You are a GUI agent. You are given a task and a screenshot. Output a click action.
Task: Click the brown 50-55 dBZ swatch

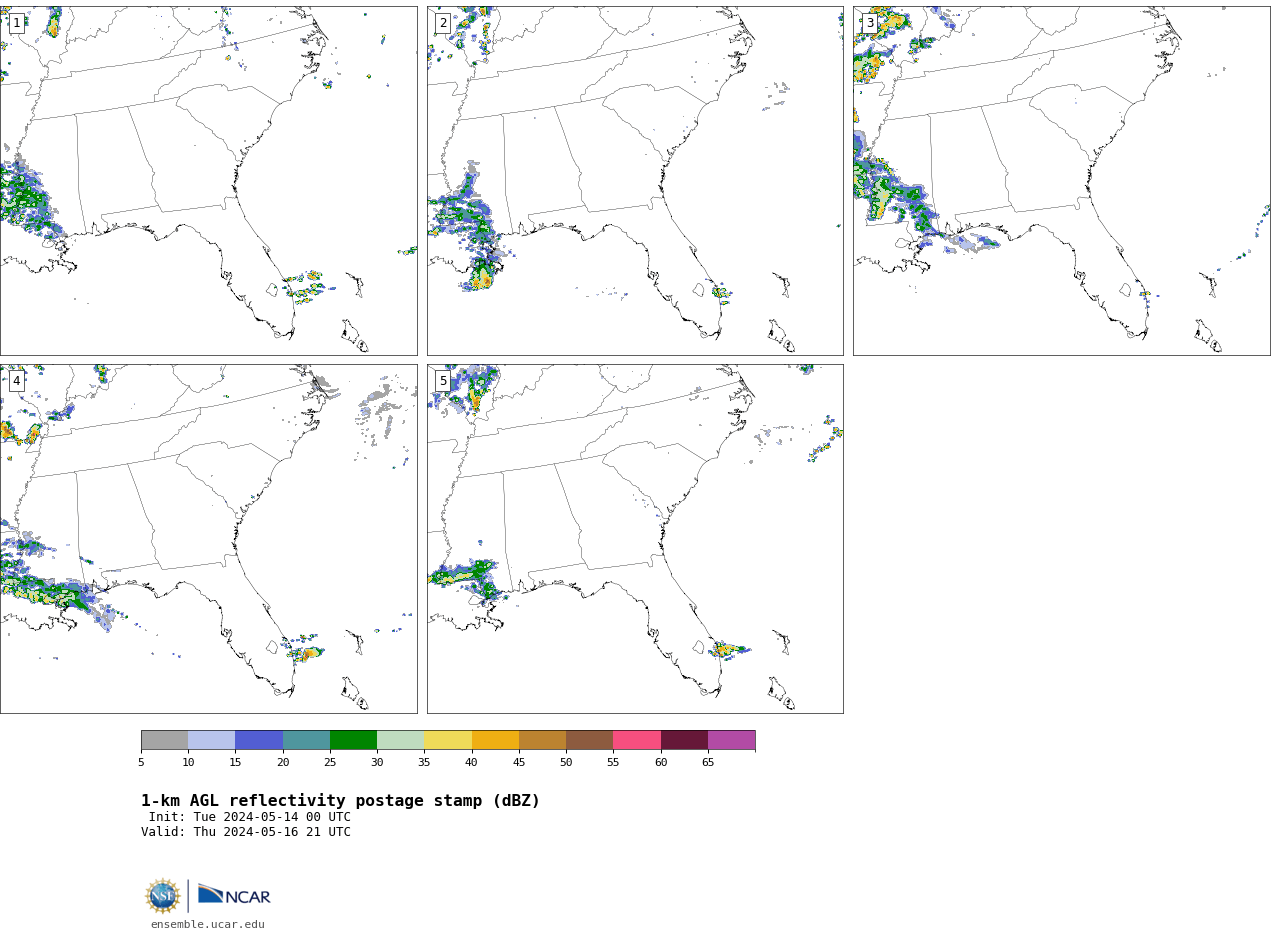tap(590, 740)
